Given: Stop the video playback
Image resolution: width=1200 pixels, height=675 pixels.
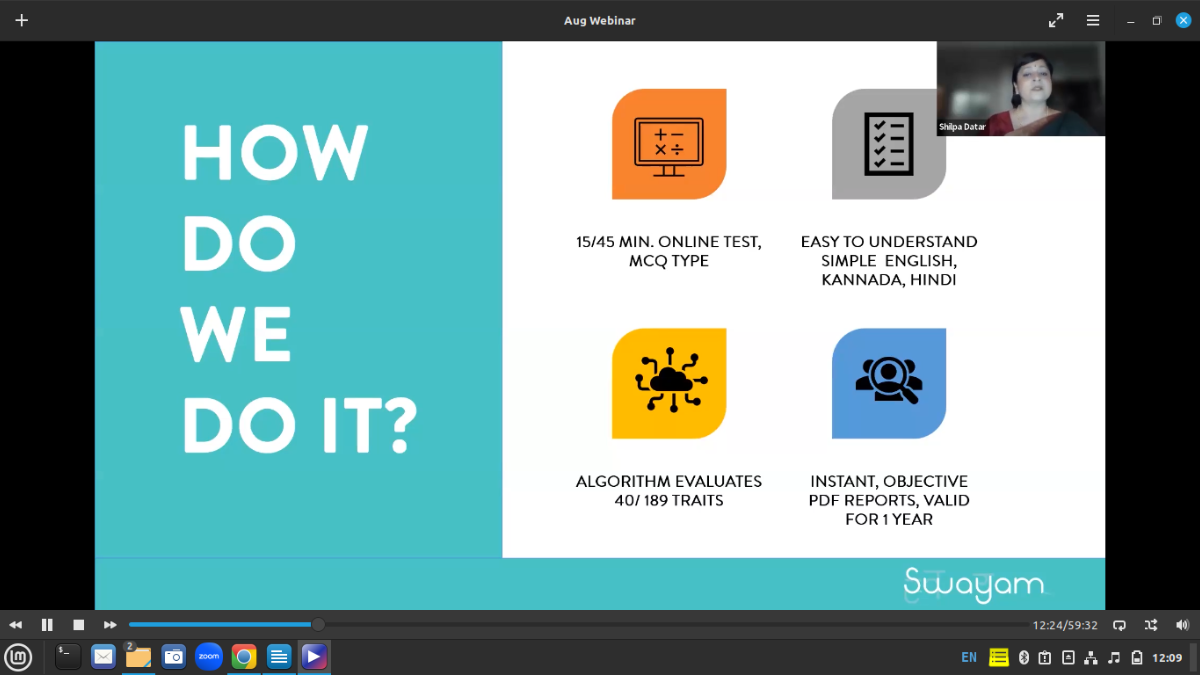Looking at the screenshot, I should click(x=79, y=625).
